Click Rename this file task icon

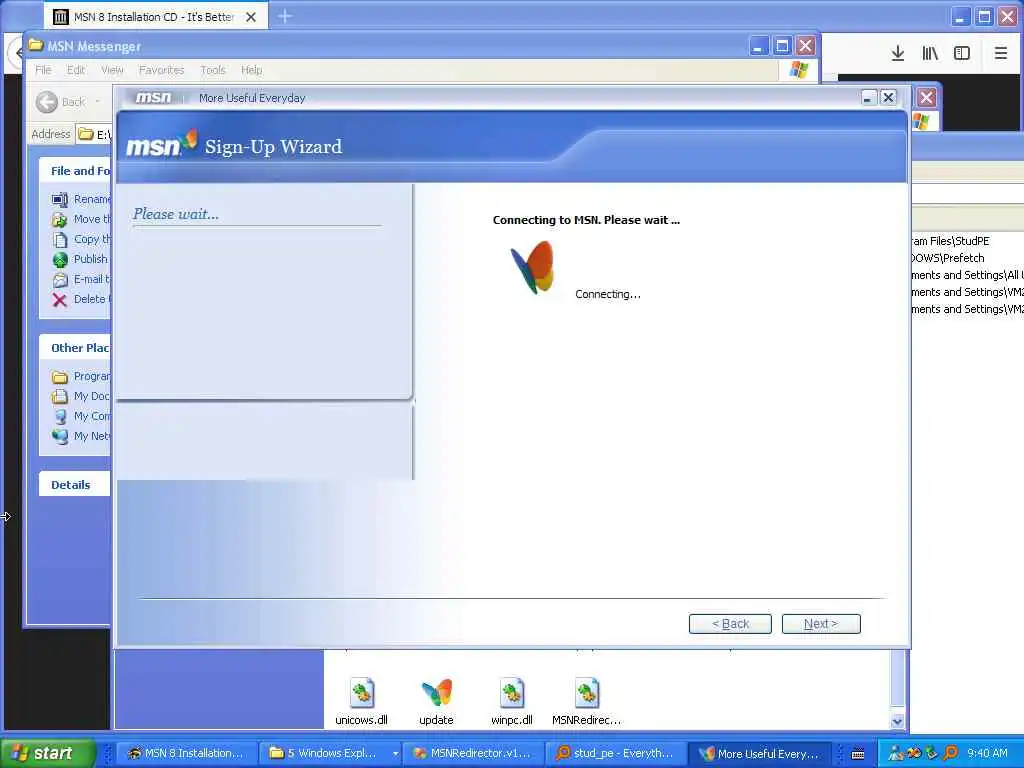pos(59,199)
